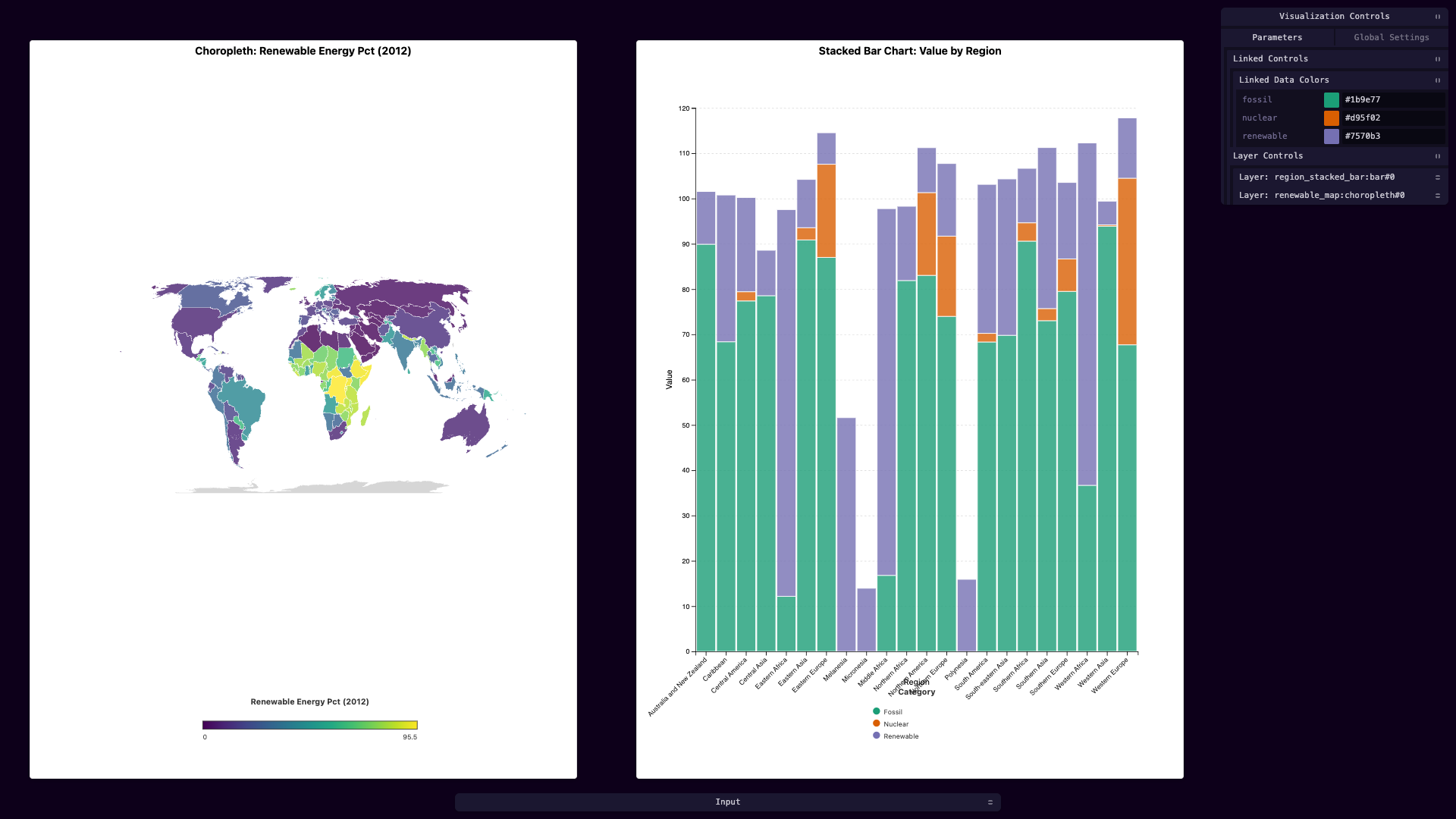The image size is (1456, 819).
Task: Click the 'Choropleth: Renewable Energy Pct (2012)' title
Action: pyautogui.click(x=303, y=51)
